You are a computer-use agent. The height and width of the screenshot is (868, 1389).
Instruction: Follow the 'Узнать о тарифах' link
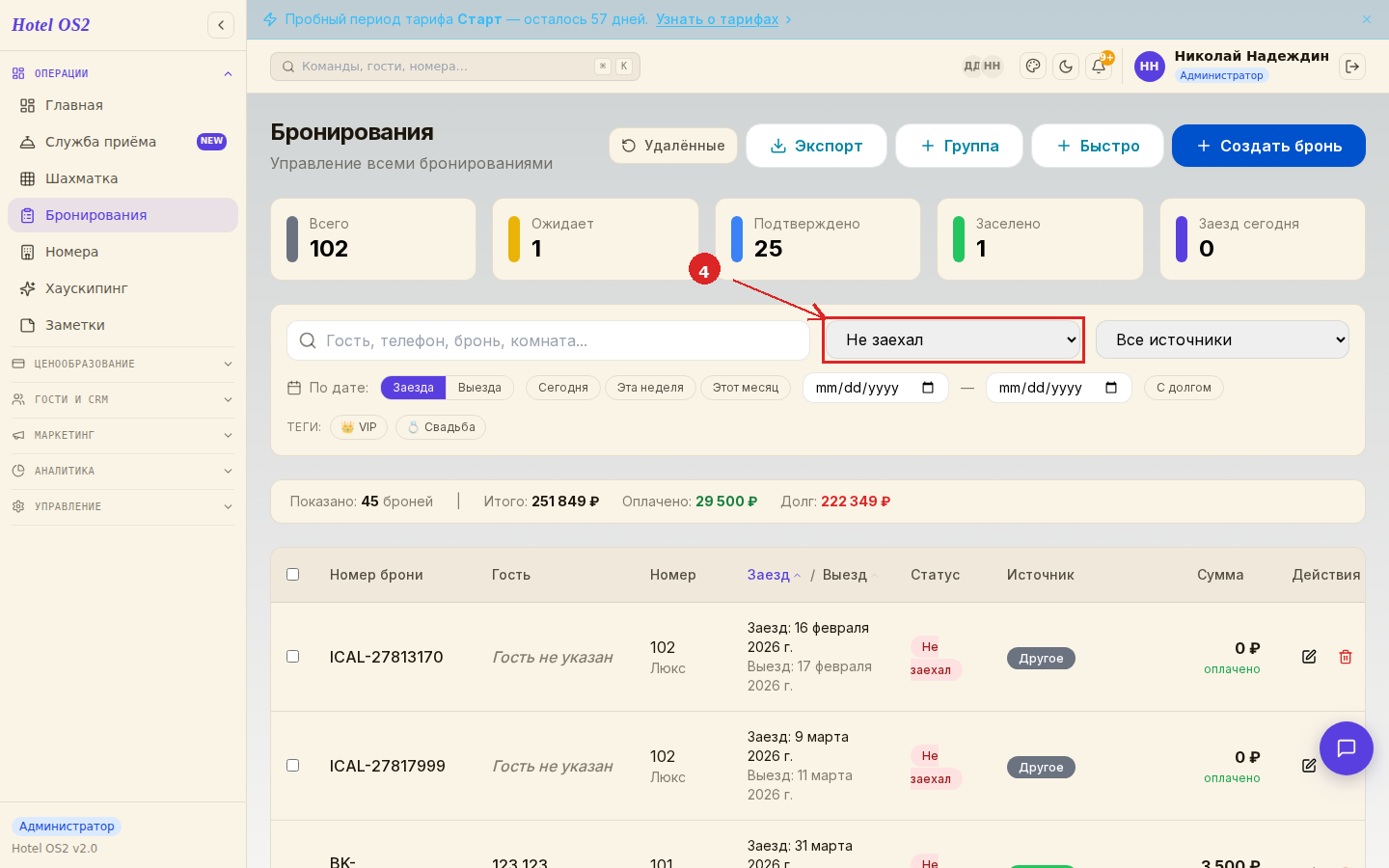717,19
